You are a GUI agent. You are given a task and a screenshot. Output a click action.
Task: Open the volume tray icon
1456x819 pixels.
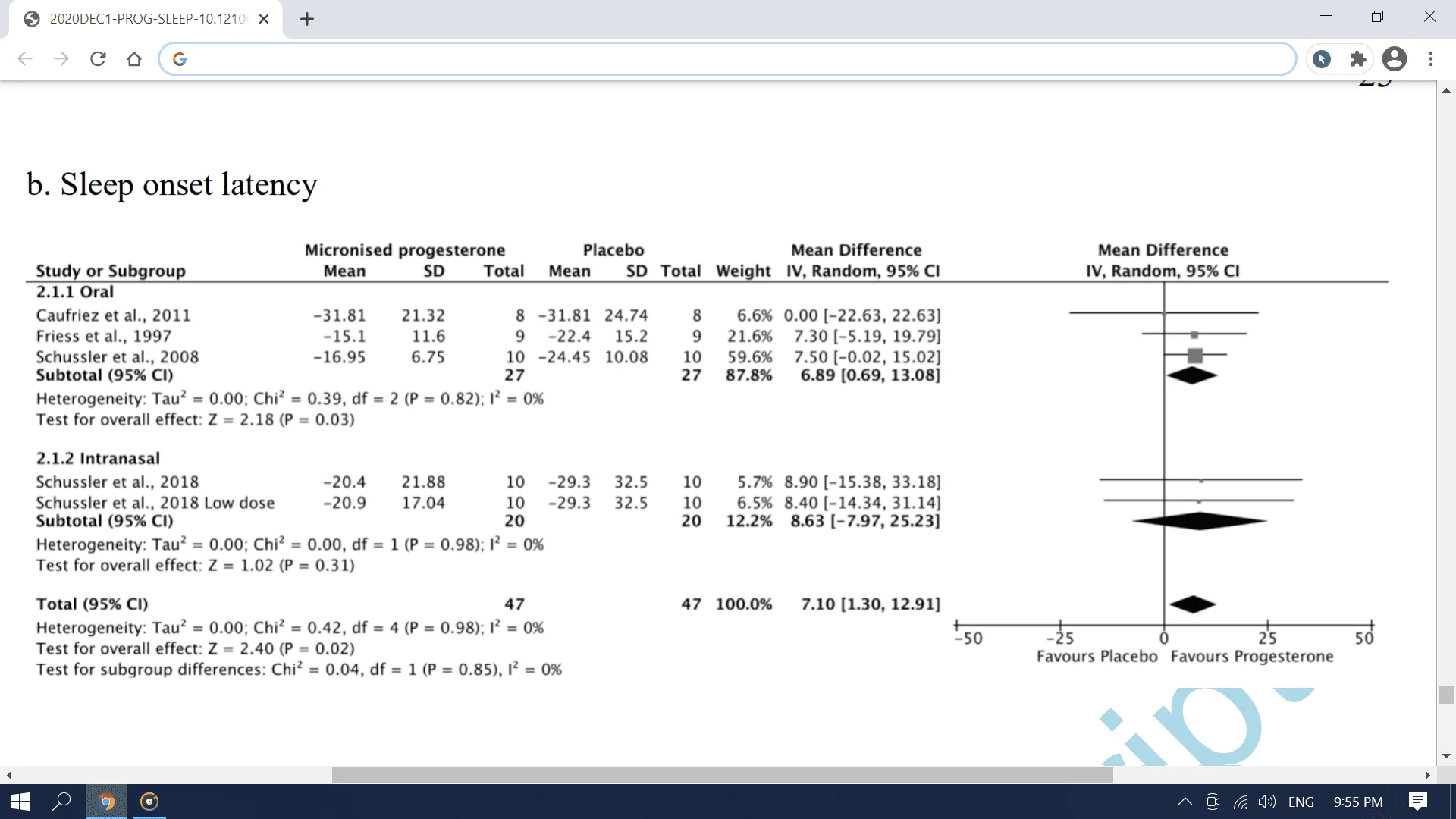(x=1267, y=802)
